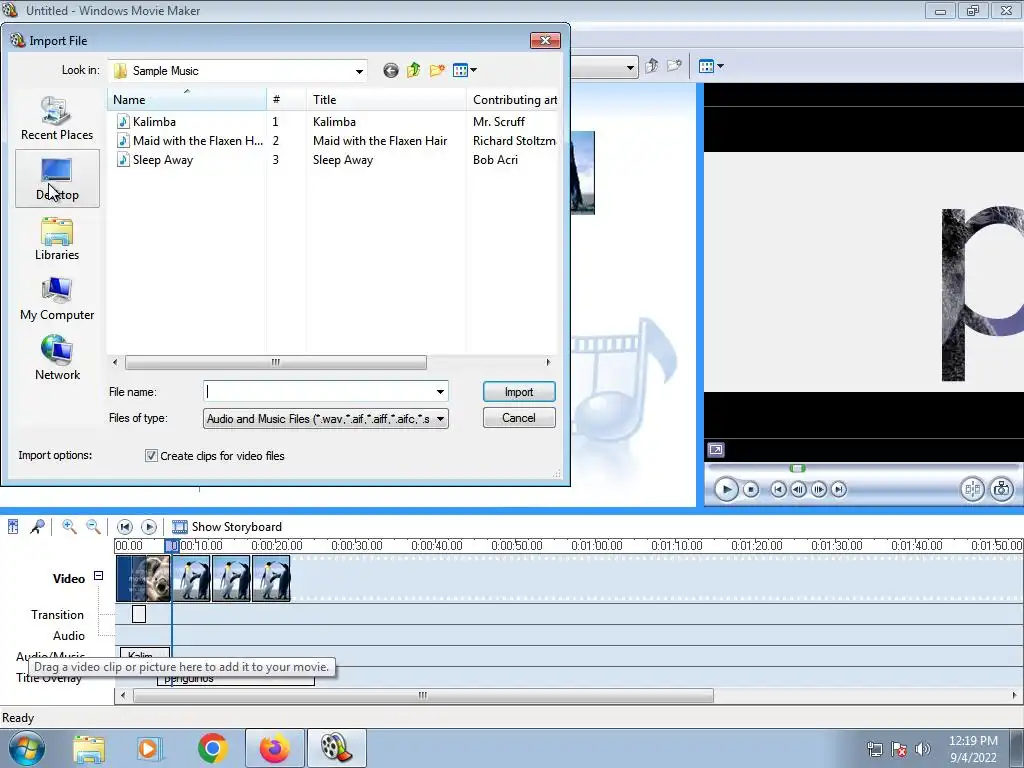The image size is (1024, 768).
Task: Take picture from preview icon
Action: [1001, 489]
